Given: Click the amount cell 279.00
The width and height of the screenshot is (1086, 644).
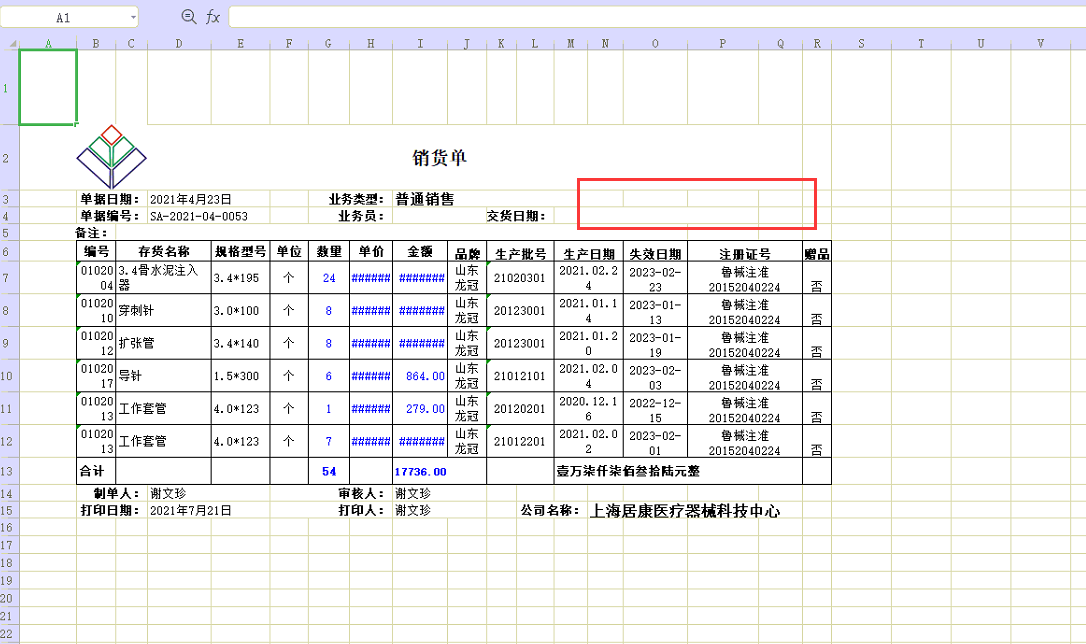Looking at the screenshot, I should (x=420, y=409).
